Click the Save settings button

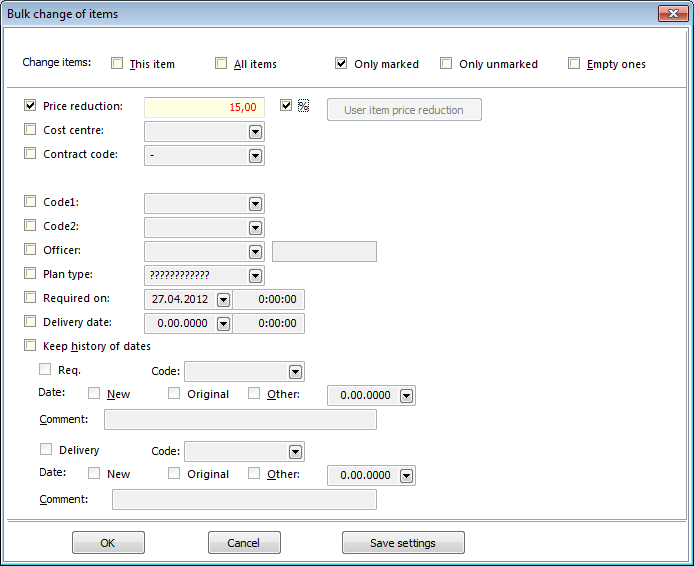pyautogui.click(x=403, y=543)
